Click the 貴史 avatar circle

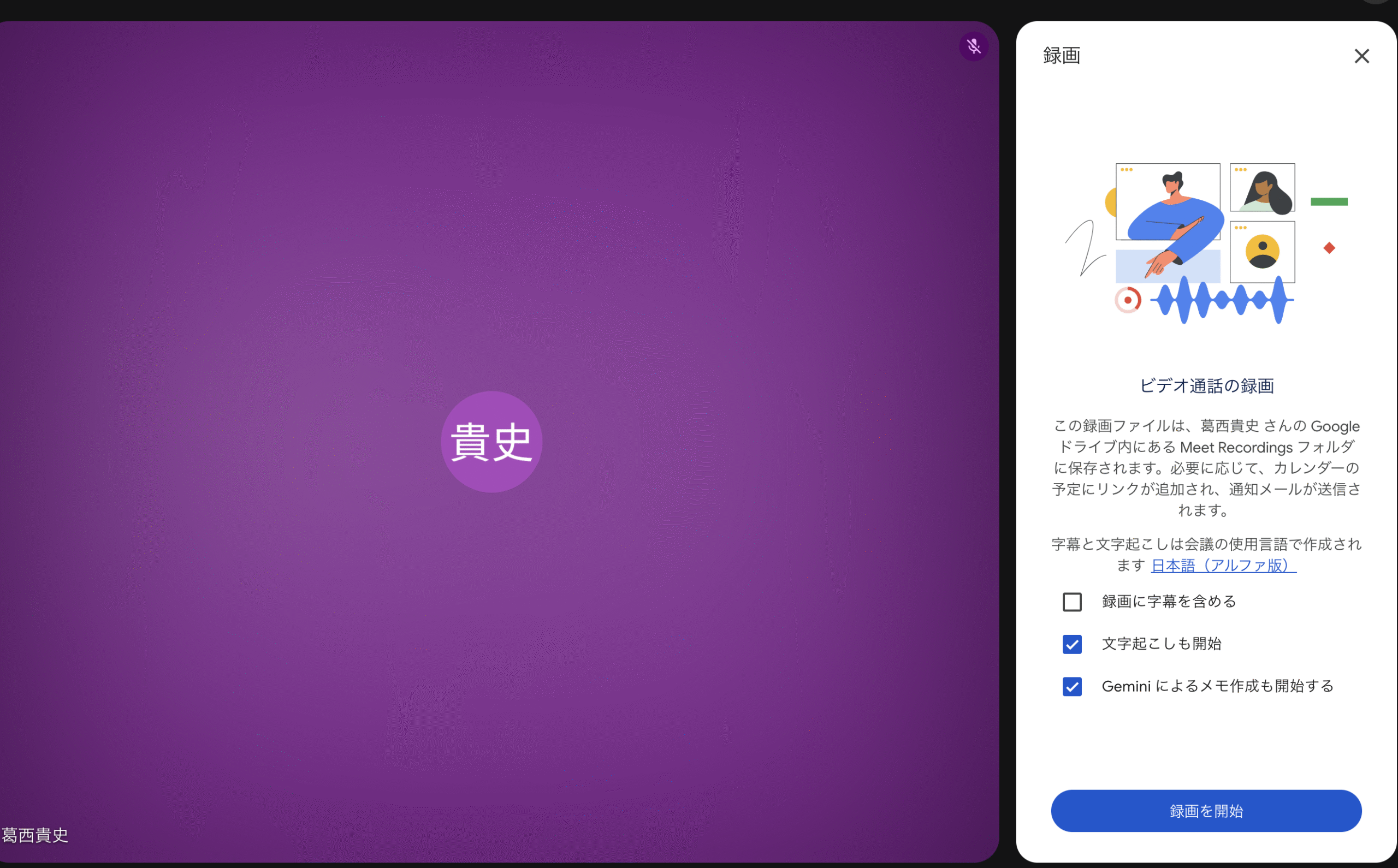(491, 442)
